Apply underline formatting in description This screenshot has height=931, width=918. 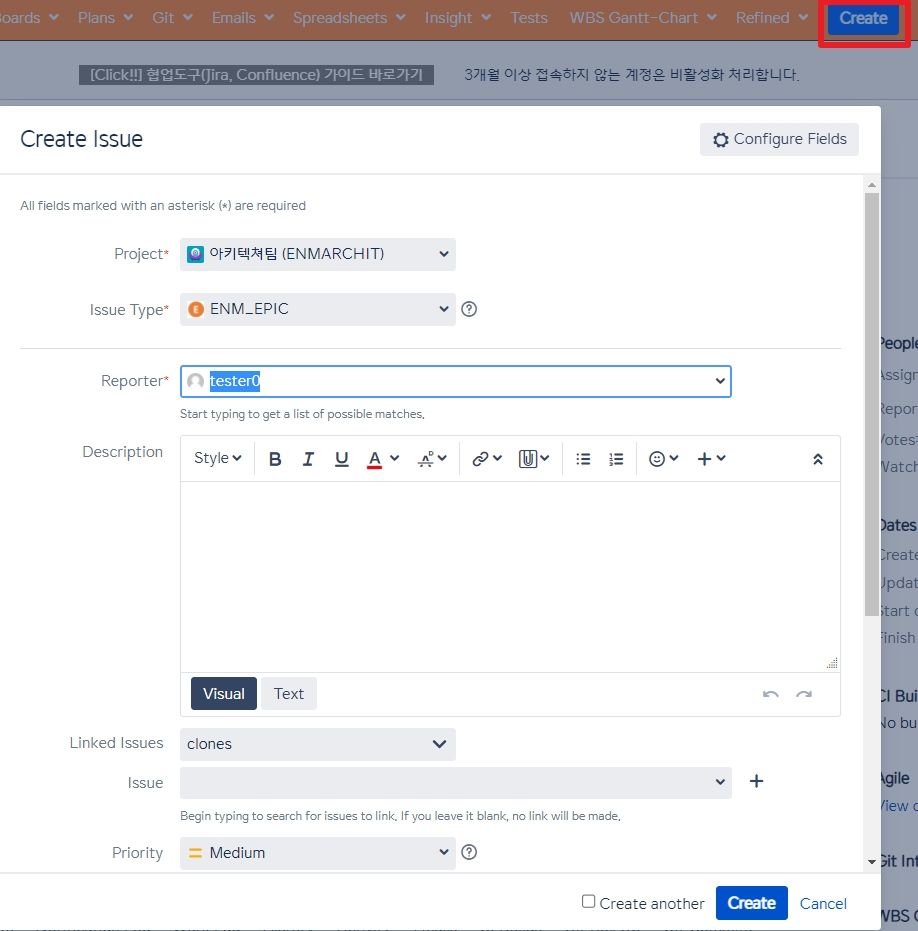click(341, 459)
